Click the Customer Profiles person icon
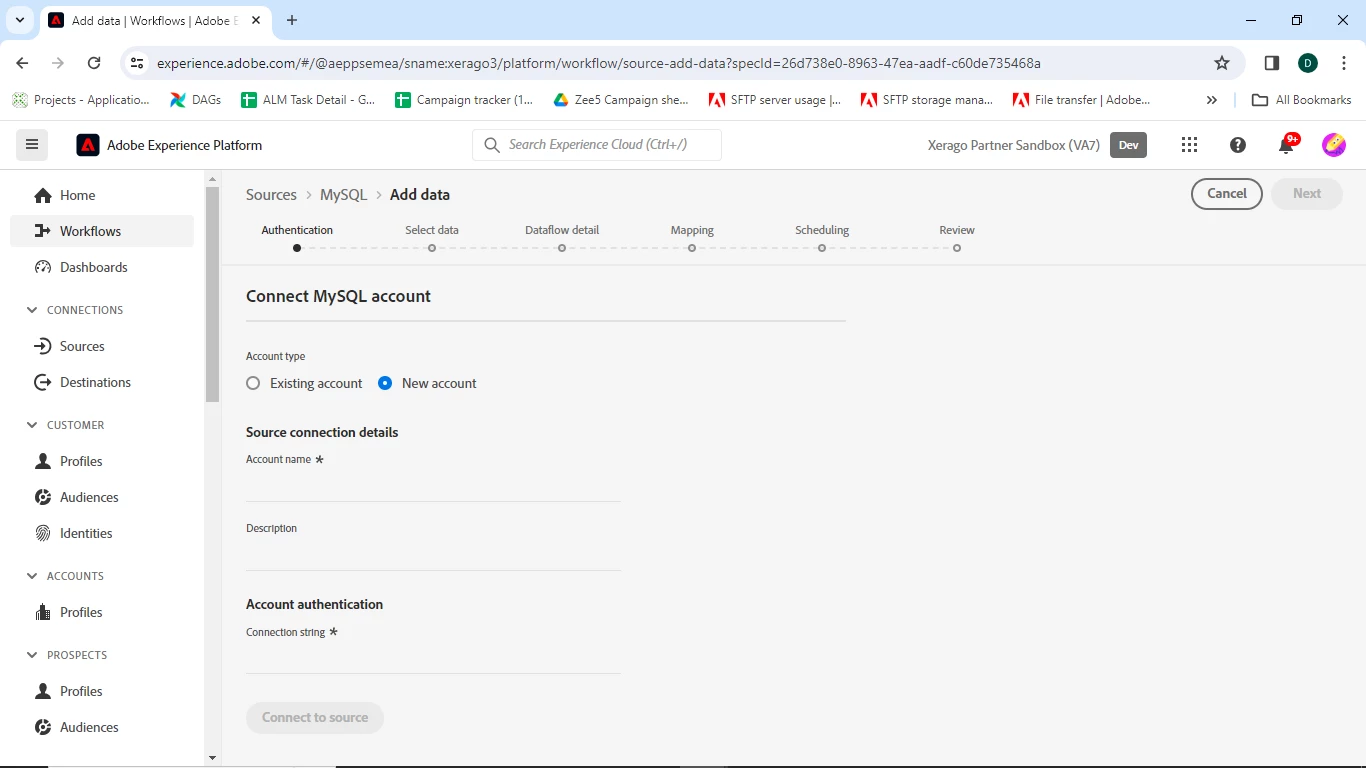Screen dimensions: 1366x768 point(43,461)
